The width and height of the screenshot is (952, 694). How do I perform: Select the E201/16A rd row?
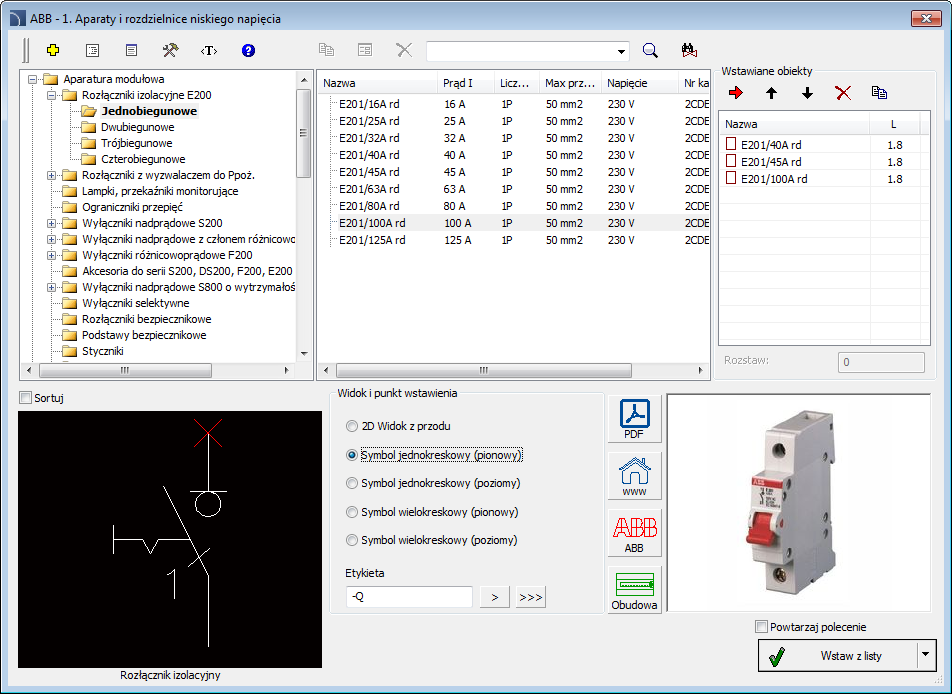tap(514, 104)
